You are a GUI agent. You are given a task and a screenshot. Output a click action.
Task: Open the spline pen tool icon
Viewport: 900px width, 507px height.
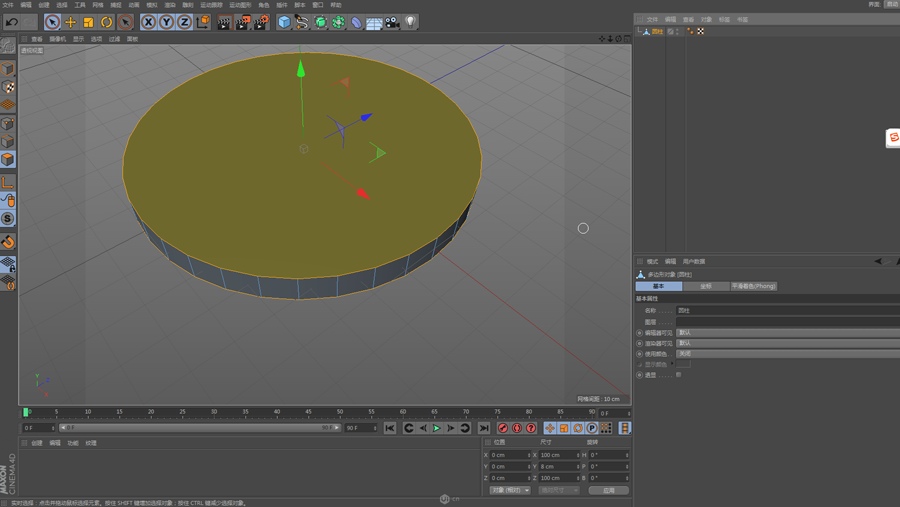click(x=302, y=22)
